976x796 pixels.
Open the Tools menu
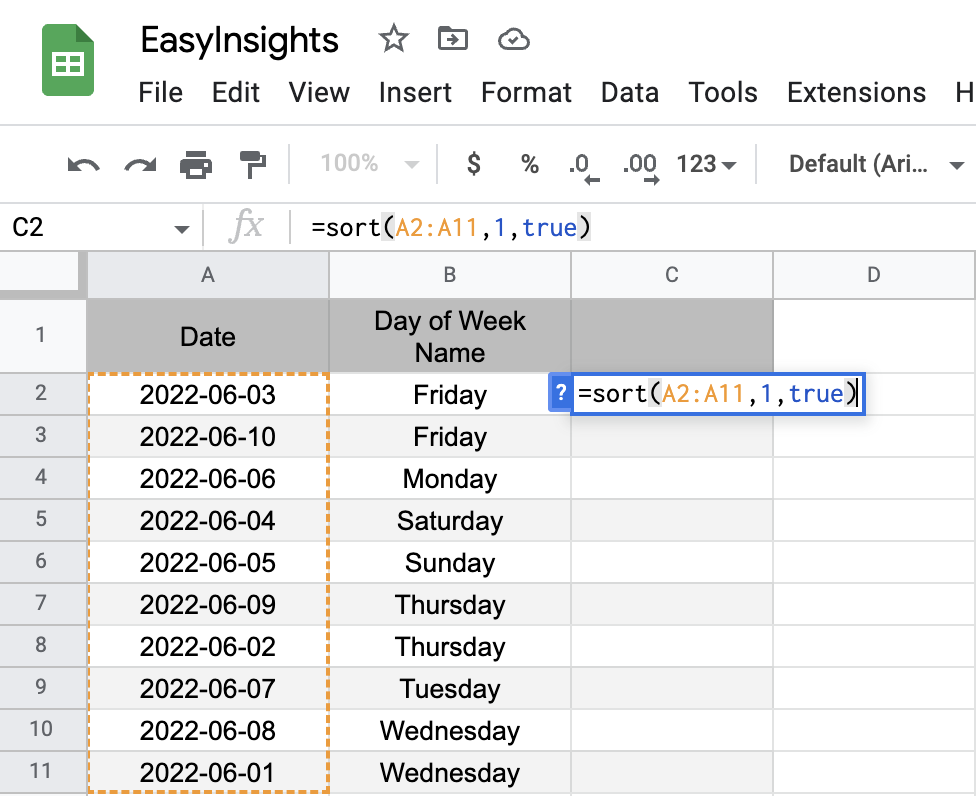723,93
